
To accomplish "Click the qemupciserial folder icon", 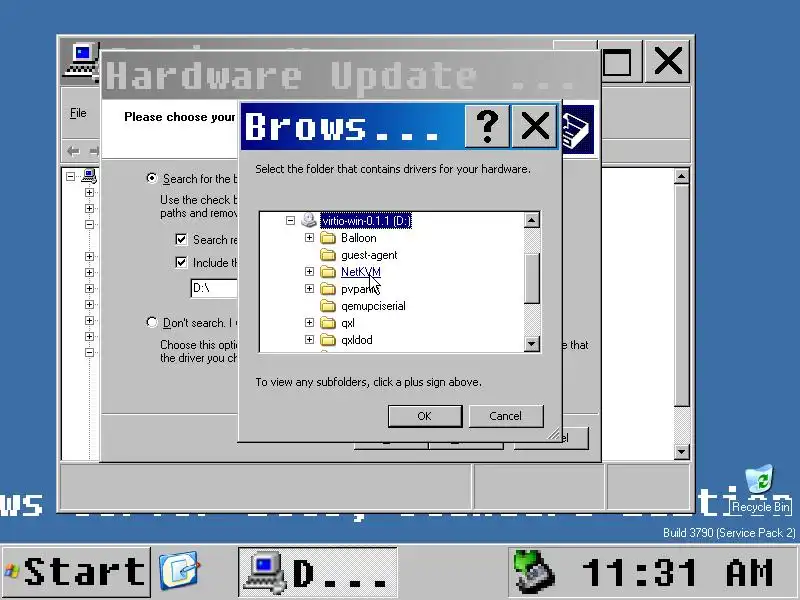I will [x=328, y=306].
